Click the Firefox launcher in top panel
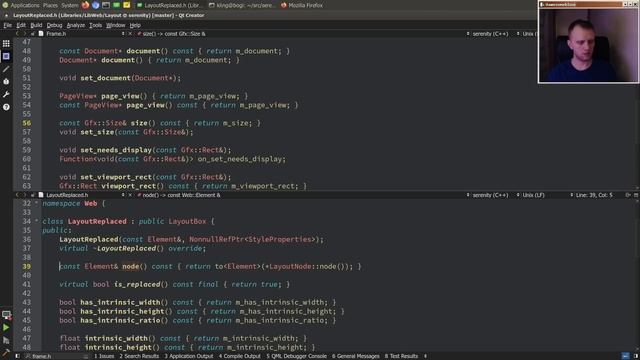The image size is (640, 360). pyautogui.click(x=85, y=5)
